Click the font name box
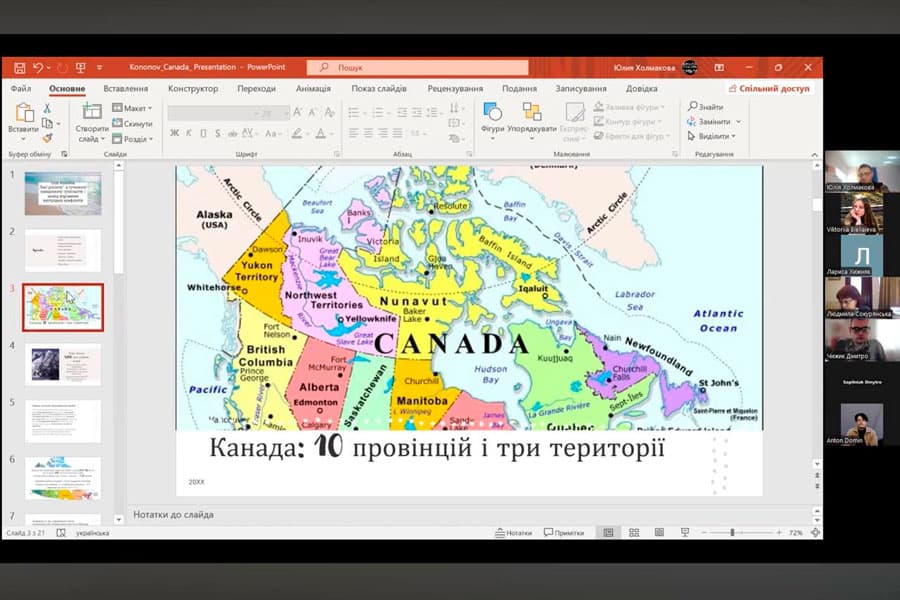Image resolution: width=900 pixels, height=600 pixels. 212,113
